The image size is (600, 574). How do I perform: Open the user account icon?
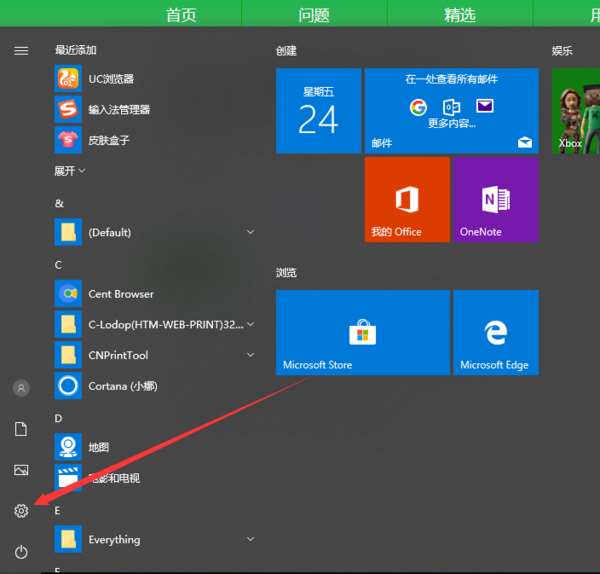coord(21,388)
